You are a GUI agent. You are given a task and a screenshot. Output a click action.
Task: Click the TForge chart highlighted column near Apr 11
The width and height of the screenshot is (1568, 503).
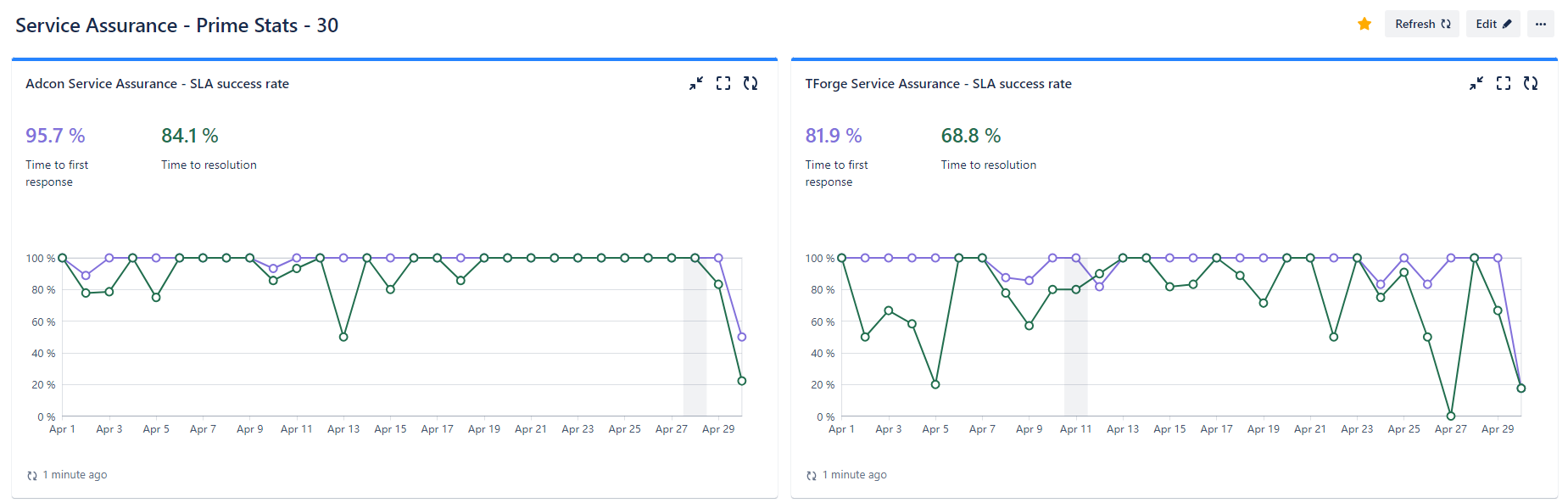click(x=1076, y=337)
